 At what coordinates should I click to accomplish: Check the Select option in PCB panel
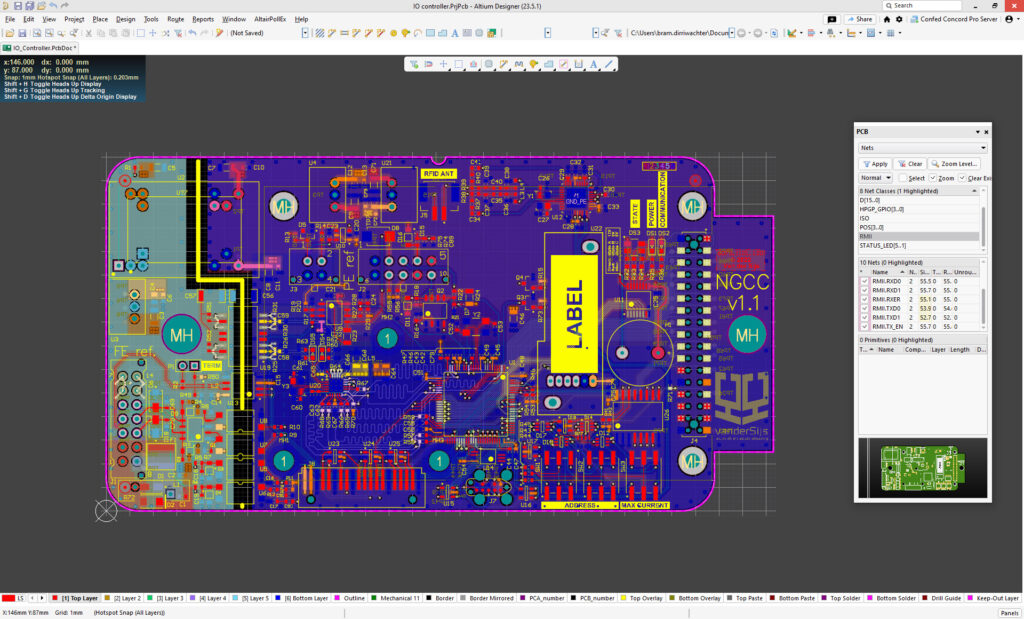pyautogui.click(x=903, y=177)
